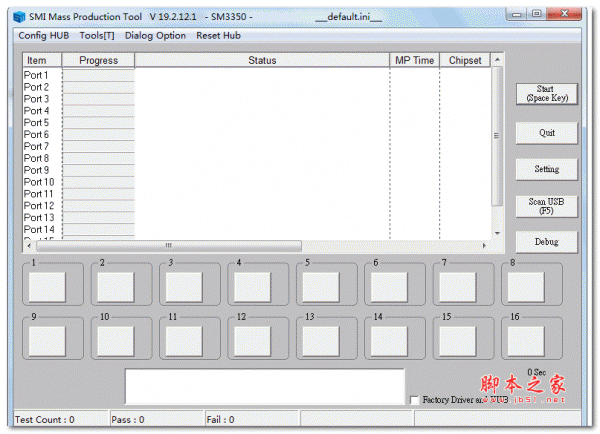Click the Pass : 0 status field
This screenshot has width=600, height=434.
coord(157,419)
